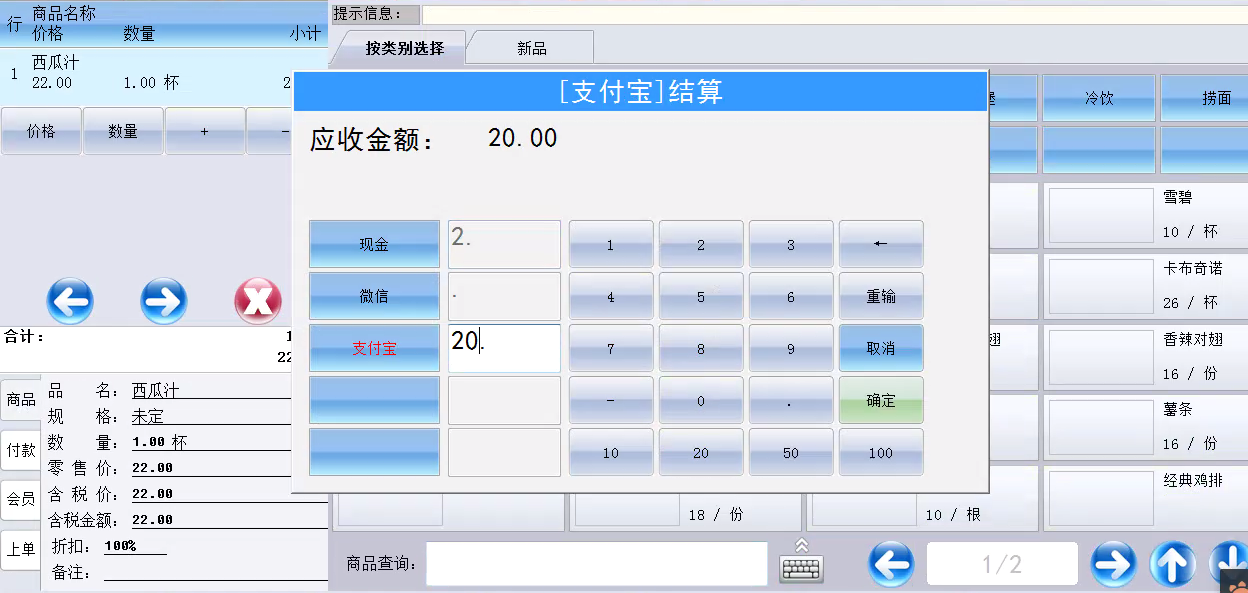Tap keypad digit 5

click(701, 296)
